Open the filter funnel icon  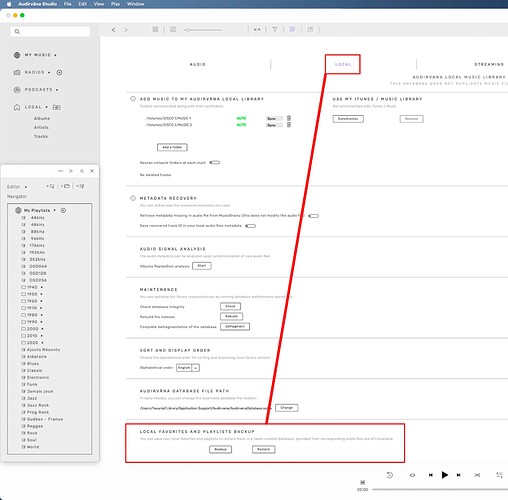pyautogui.click(x=275, y=29)
